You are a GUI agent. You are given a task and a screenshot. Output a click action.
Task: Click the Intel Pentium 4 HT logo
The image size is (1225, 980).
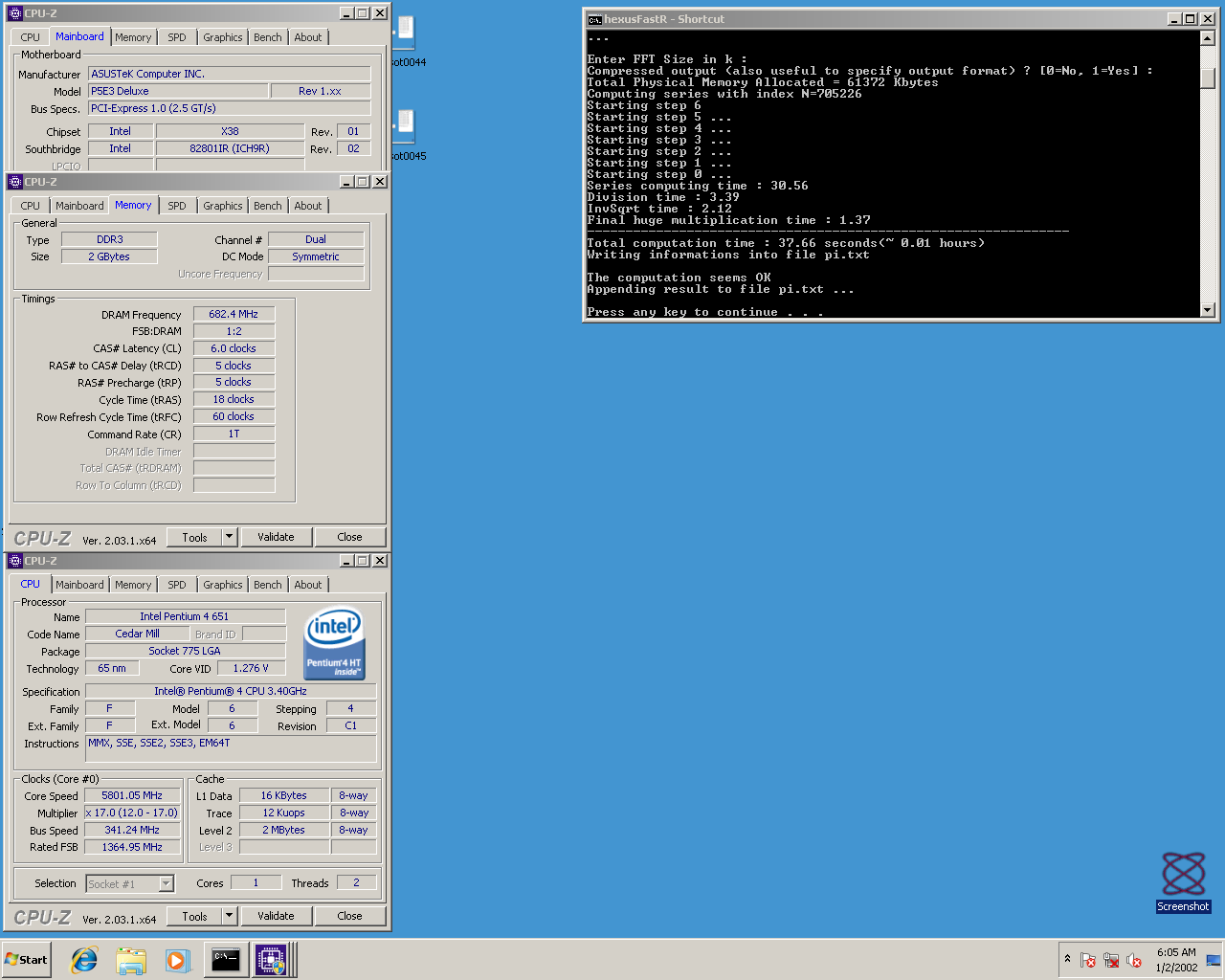point(334,644)
